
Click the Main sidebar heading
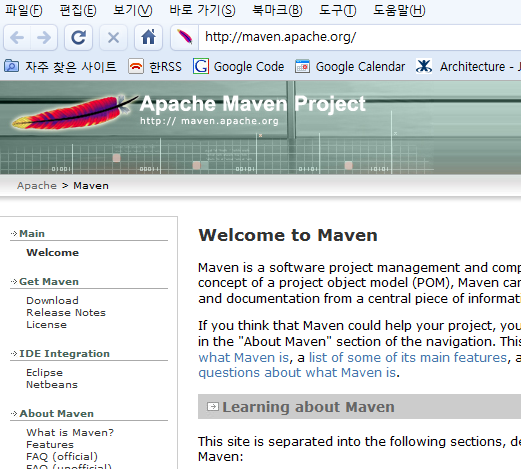pyautogui.click(x=32, y=234)
